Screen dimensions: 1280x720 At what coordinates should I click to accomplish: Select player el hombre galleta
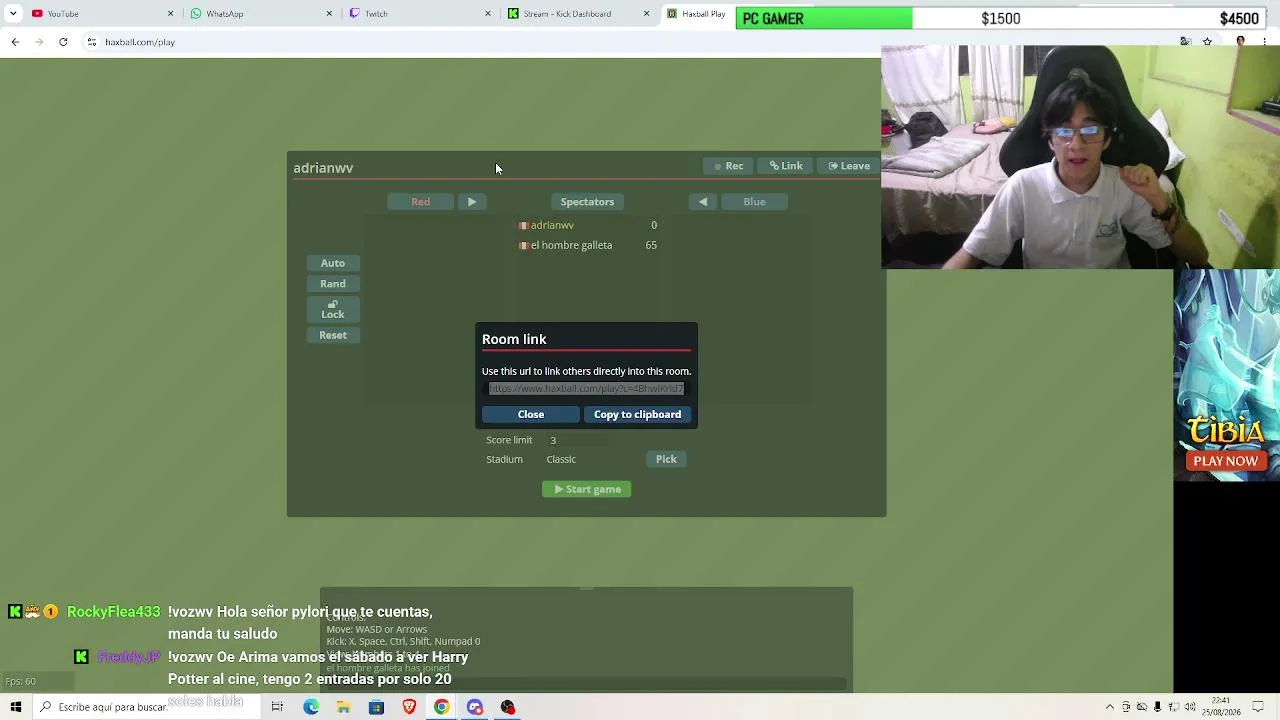587,245
